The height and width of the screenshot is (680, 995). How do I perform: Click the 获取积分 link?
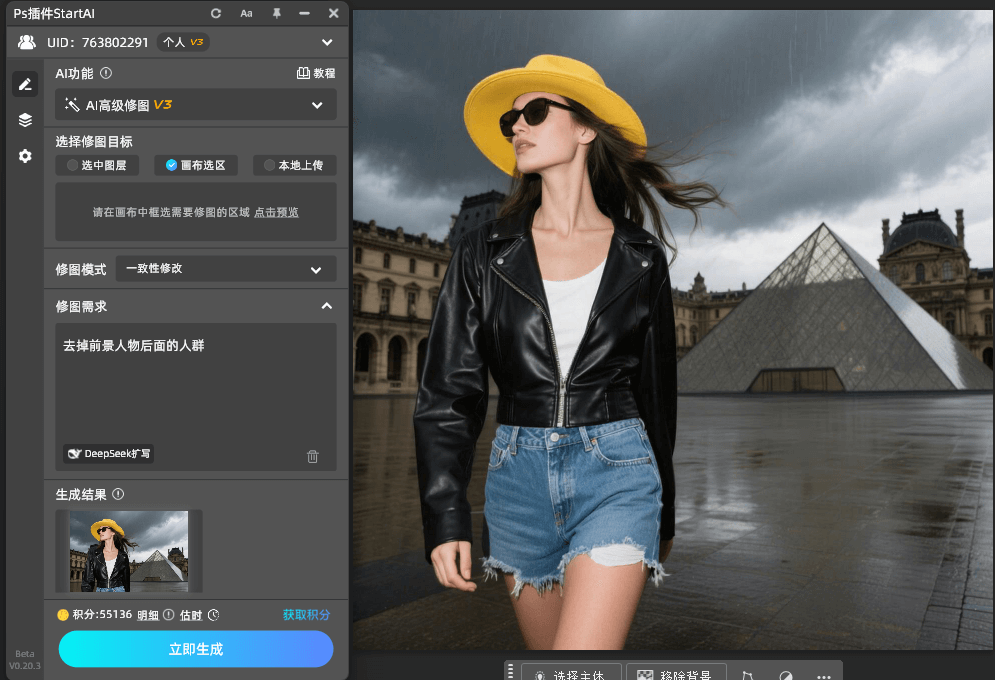306,615
